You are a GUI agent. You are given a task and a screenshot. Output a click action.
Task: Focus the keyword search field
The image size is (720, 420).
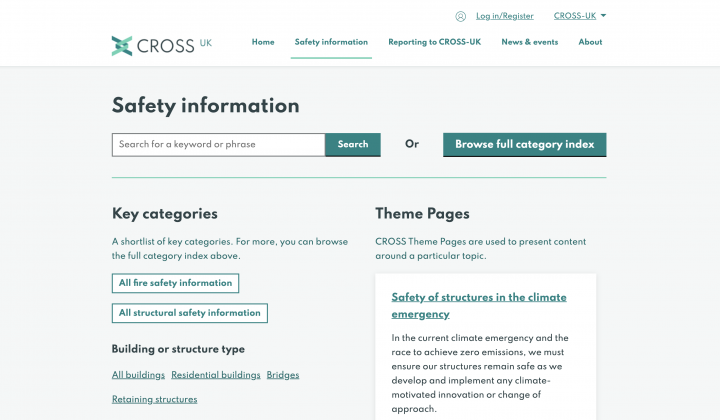click(219, 145)
